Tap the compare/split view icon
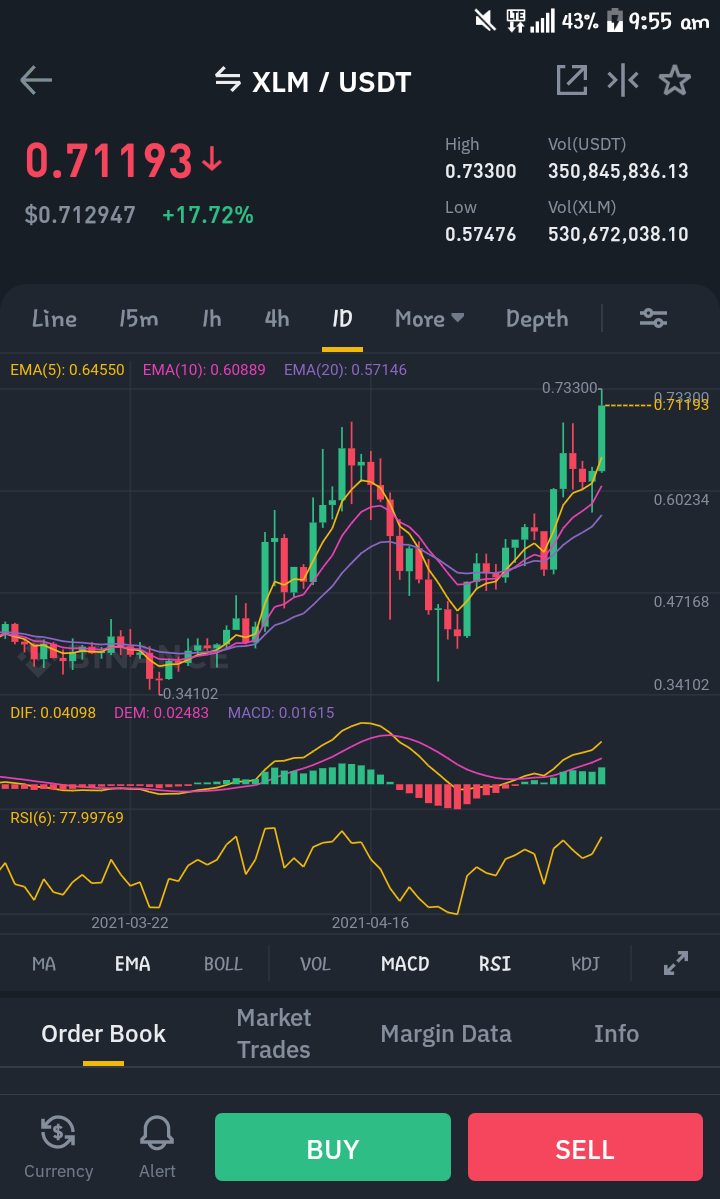 tap(623, 80)
